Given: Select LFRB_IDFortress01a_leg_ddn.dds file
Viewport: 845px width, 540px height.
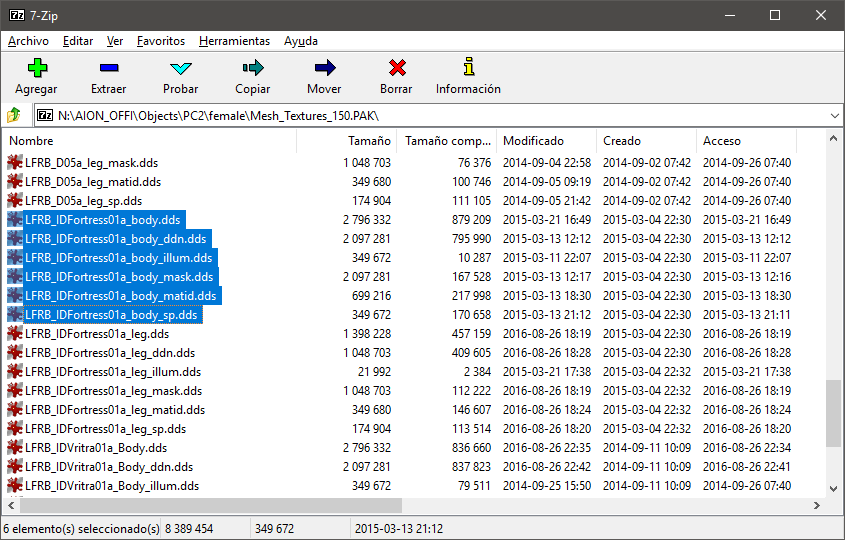Looking at the screenshot, I should click(x=110, y=353).
